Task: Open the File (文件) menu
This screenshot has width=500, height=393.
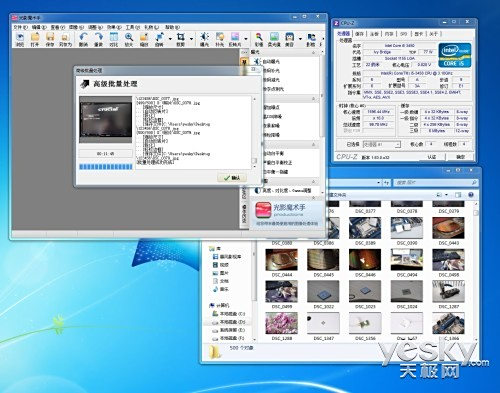Action: [20, 27]
